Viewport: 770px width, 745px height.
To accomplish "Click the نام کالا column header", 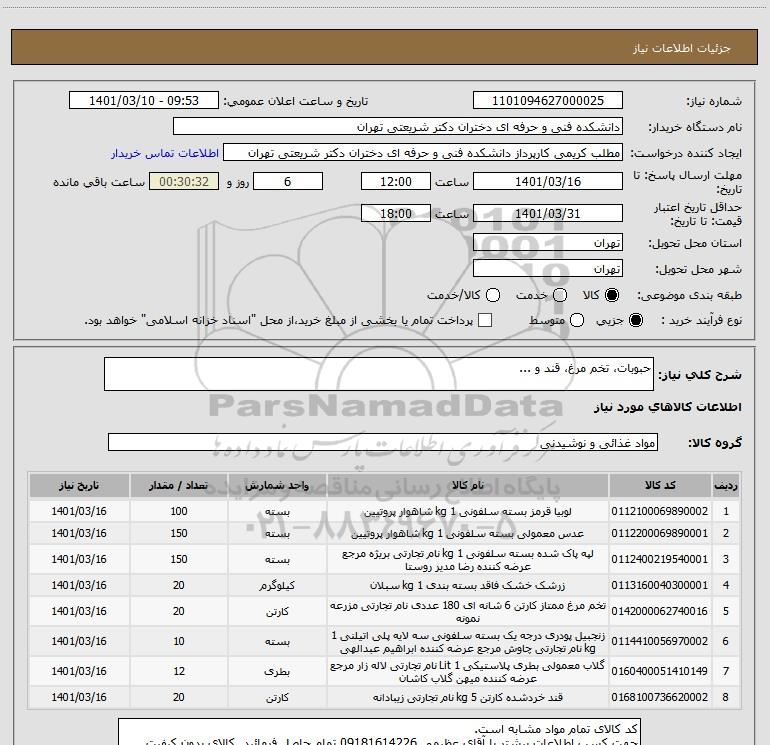I will coord(468,486).
